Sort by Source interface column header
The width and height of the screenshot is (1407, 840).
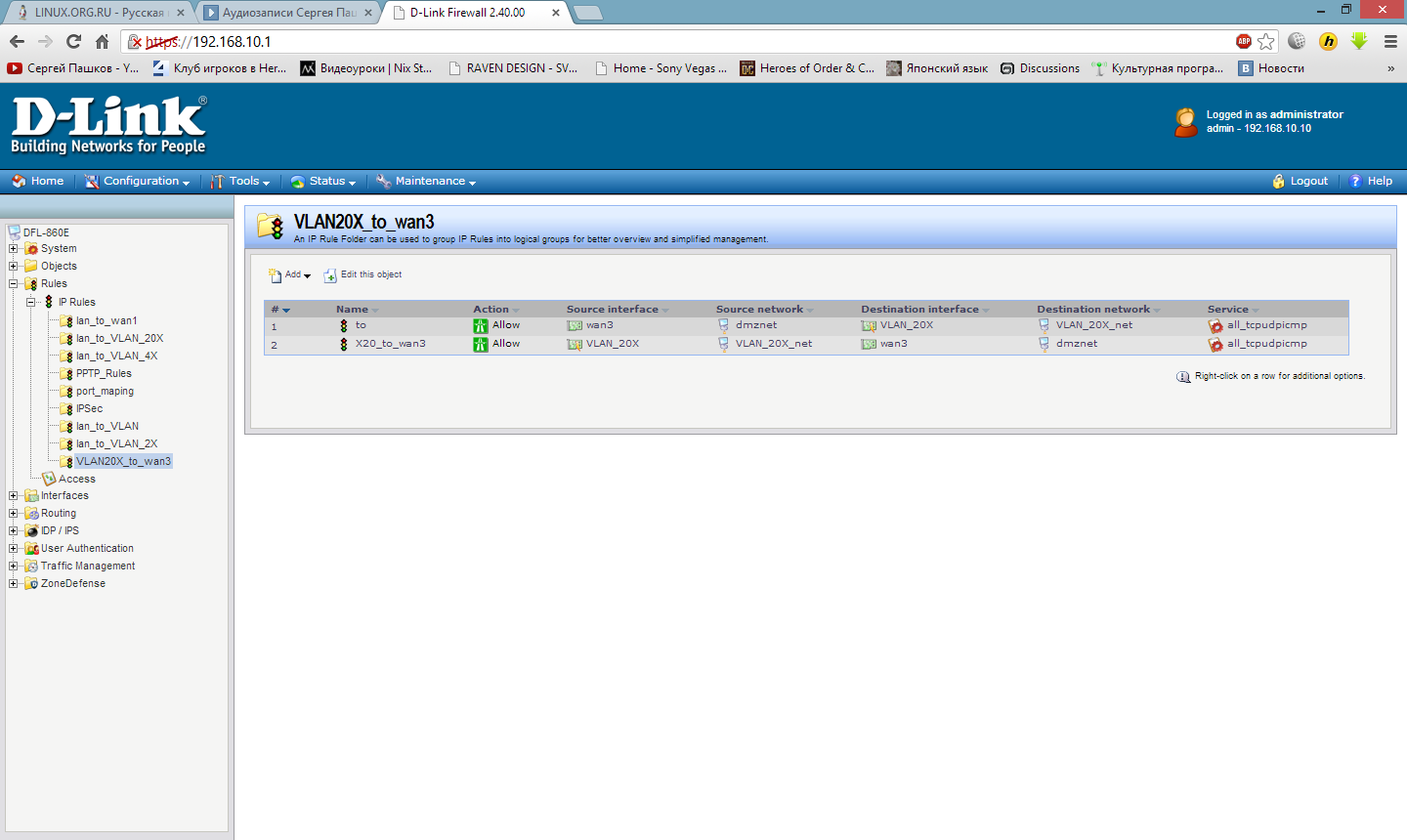click(x=613, y=310)
